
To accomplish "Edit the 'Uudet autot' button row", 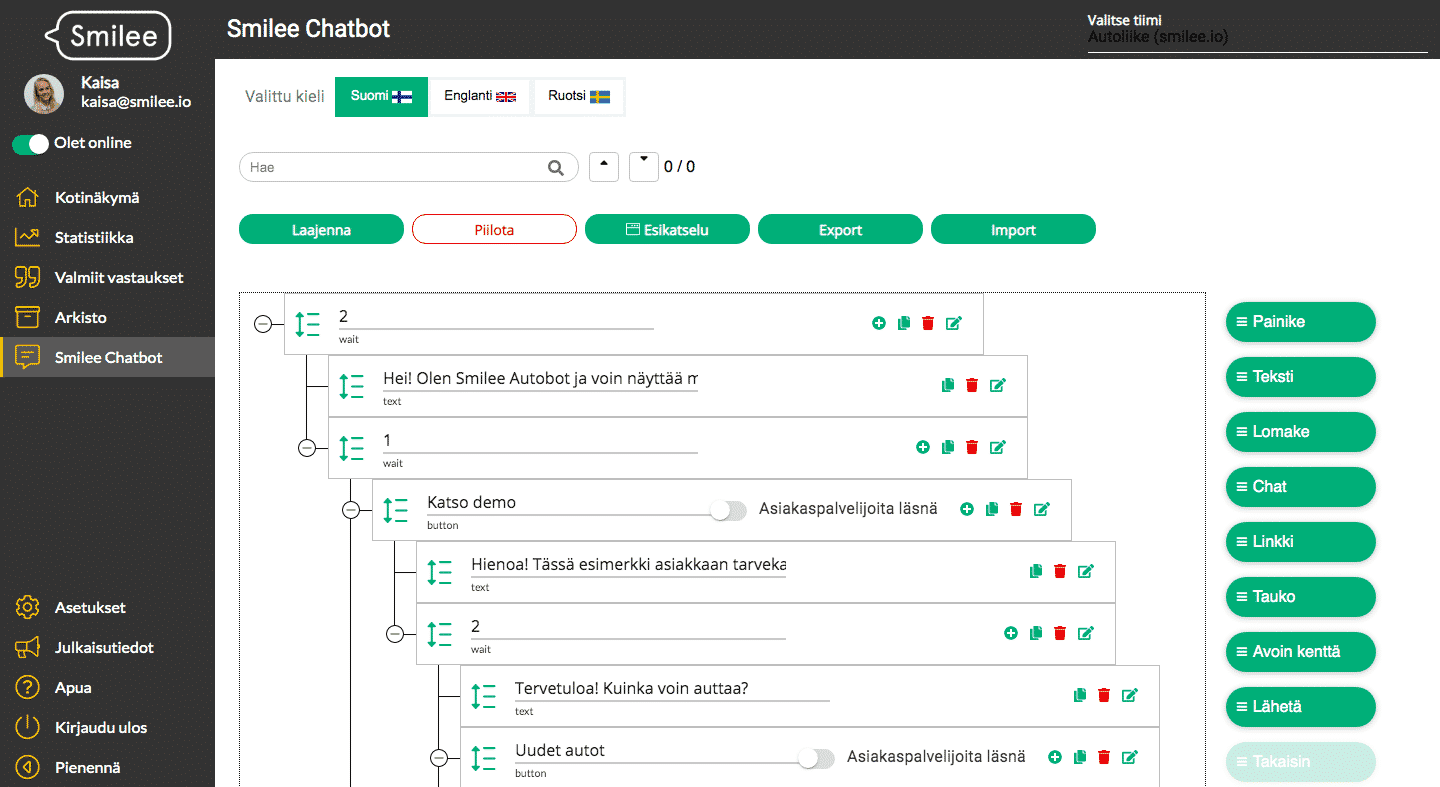I will (1130, 757).
